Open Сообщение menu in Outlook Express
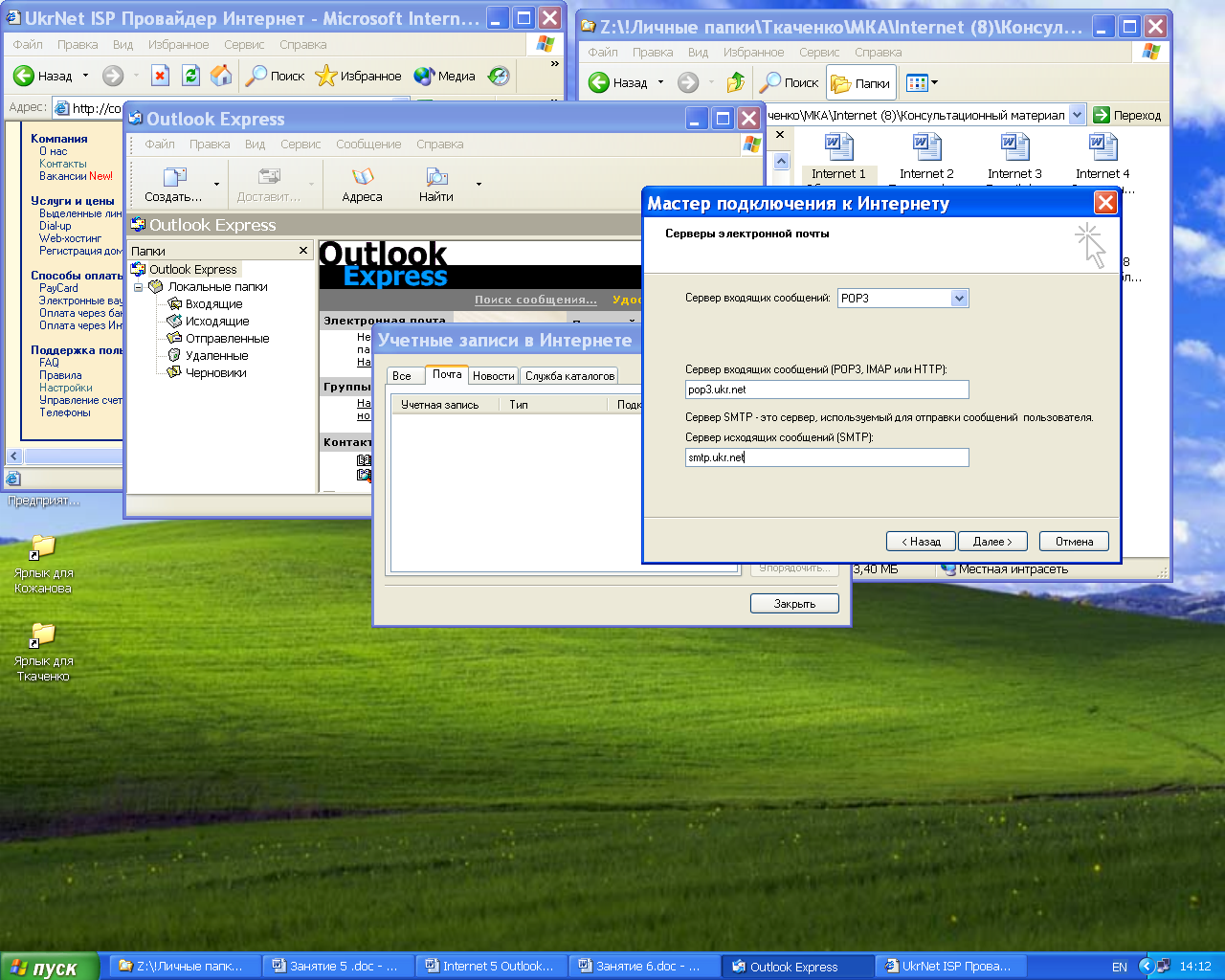Screen dimensions: 1225x980 pos(368,145)
